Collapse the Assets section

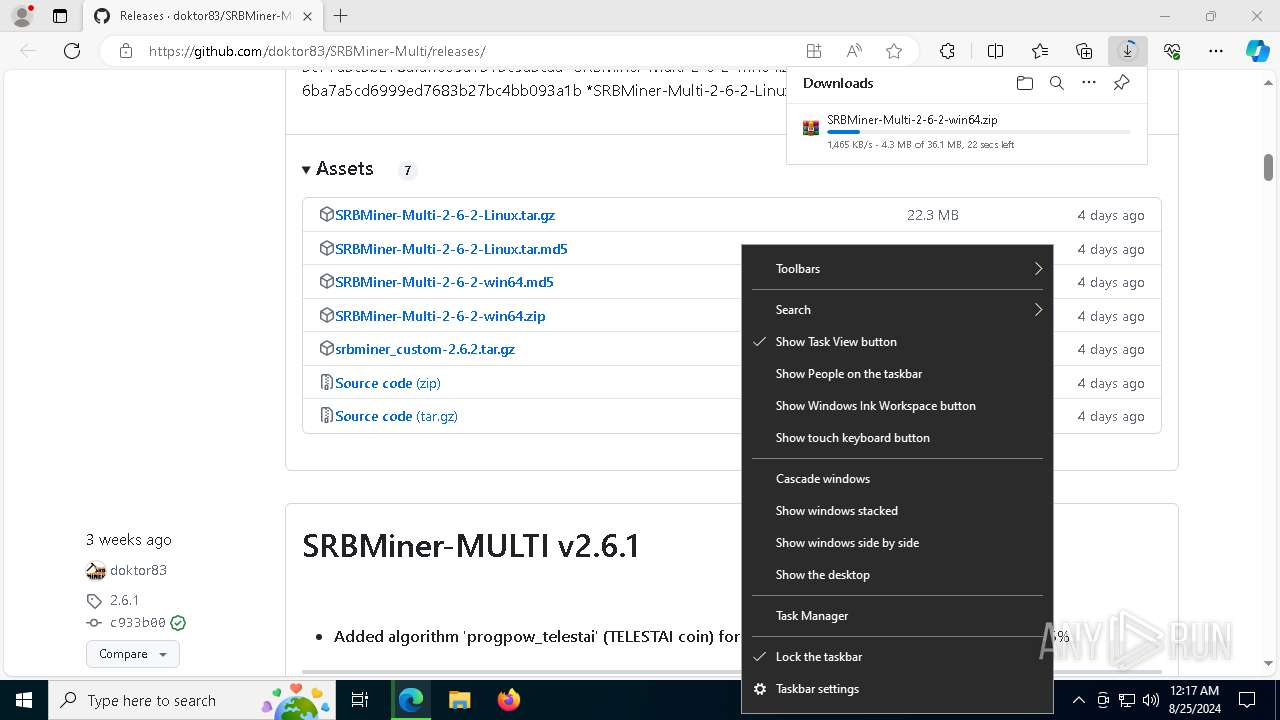pos(338,169)
